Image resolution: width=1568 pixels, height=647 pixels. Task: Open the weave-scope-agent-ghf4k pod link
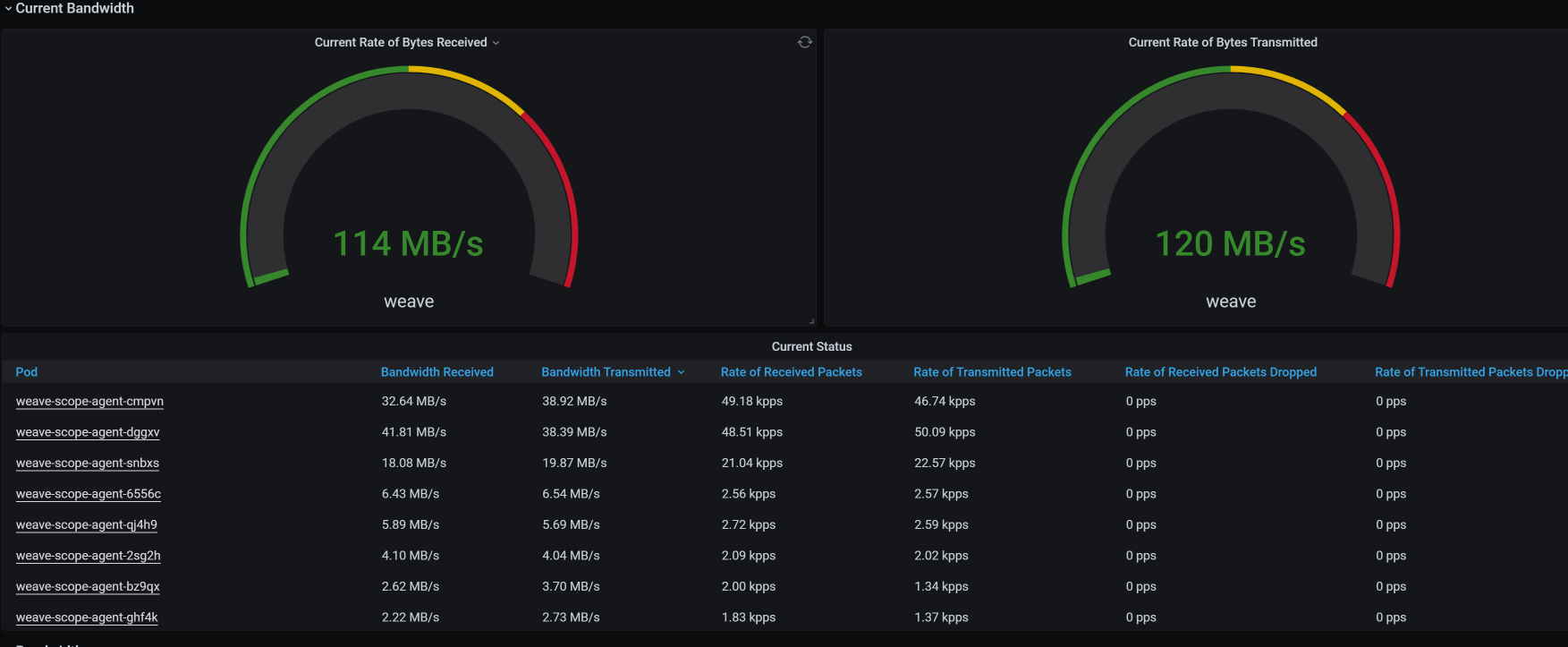tap(87, 617)
